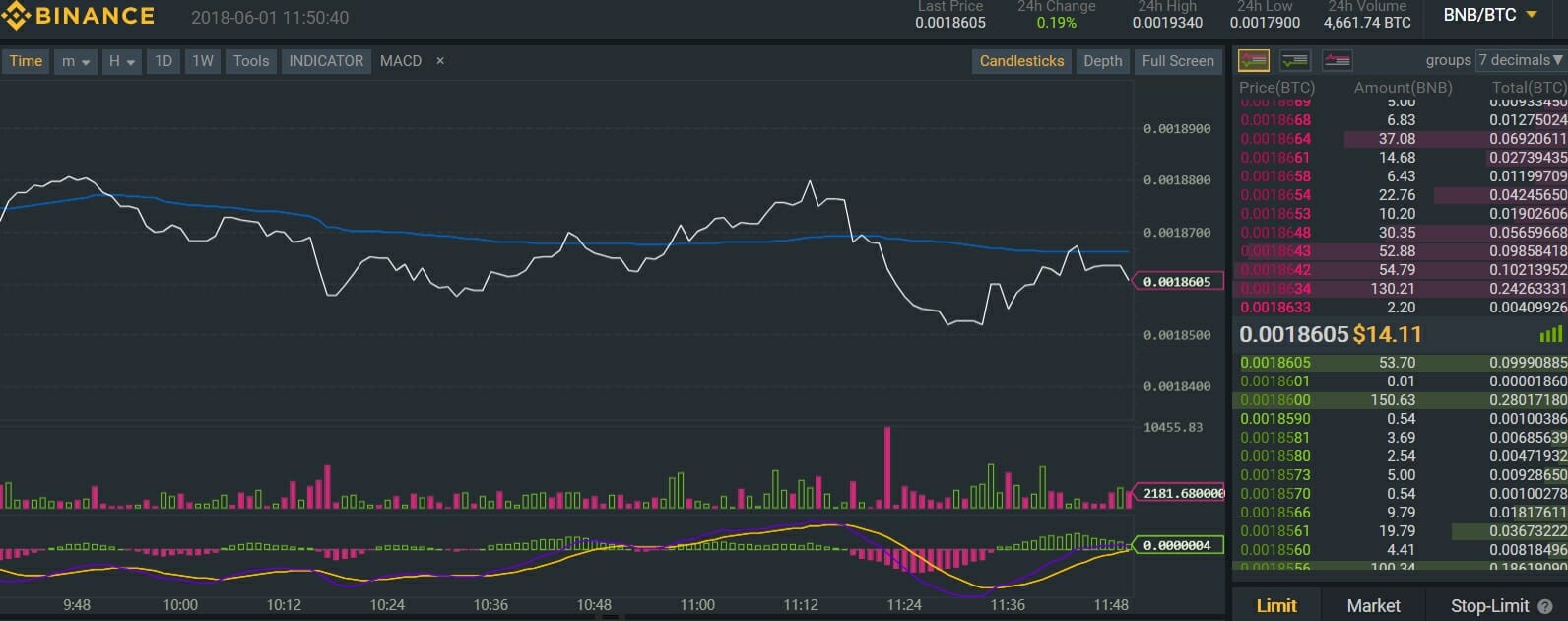Click the Last Price 0.0018605 in header
1568x621 pixels.
click(950, 23)
